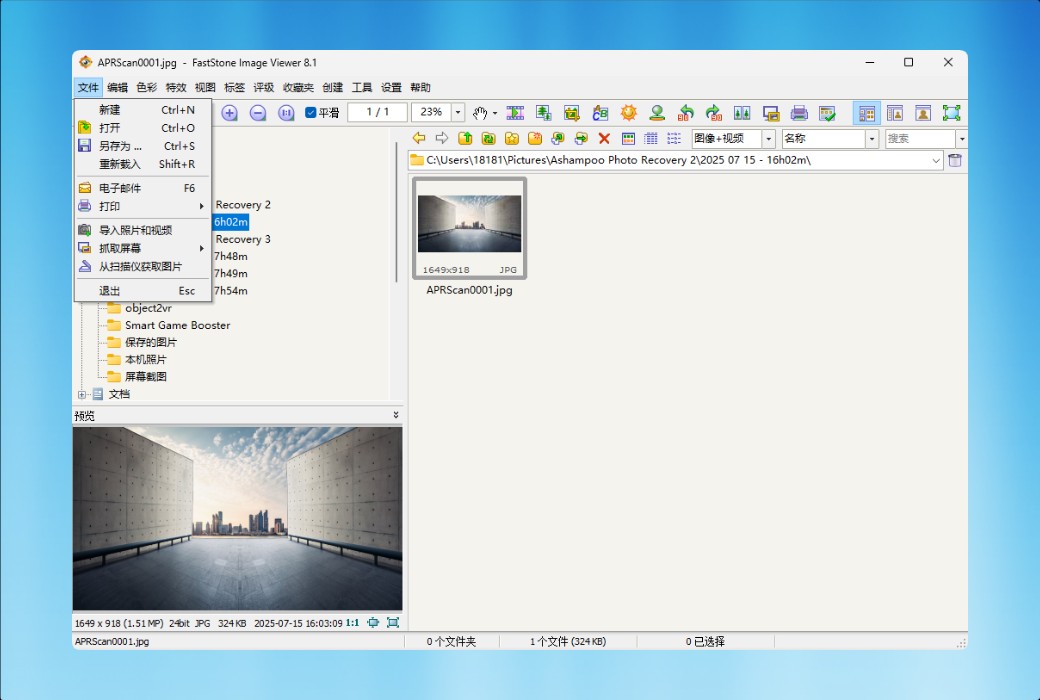The image size is (1040, 700).
Task: Go up one folder level icon
Action: (x=466, y=138)
